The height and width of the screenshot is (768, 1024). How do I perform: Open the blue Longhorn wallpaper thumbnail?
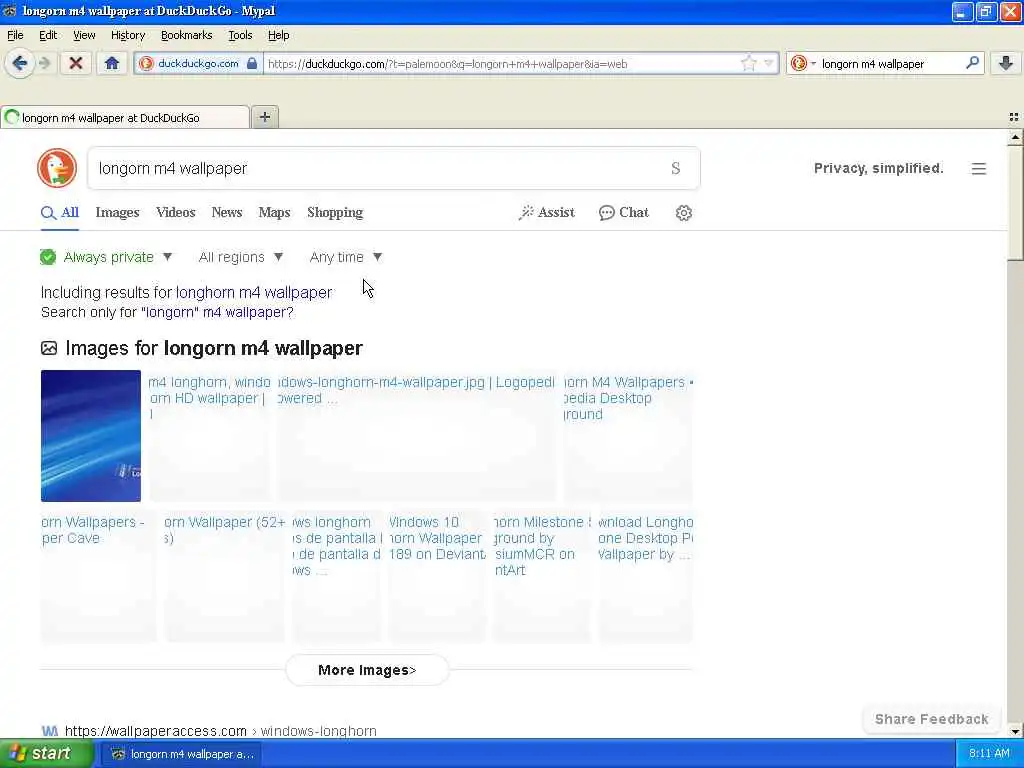click(x=91, y=436)
